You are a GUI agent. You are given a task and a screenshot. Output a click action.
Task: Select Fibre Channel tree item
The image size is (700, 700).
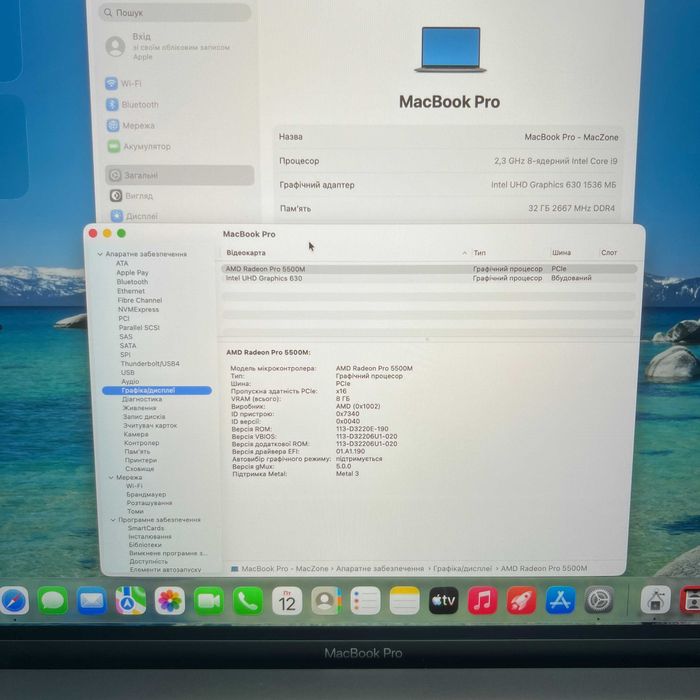pos(140,300)
